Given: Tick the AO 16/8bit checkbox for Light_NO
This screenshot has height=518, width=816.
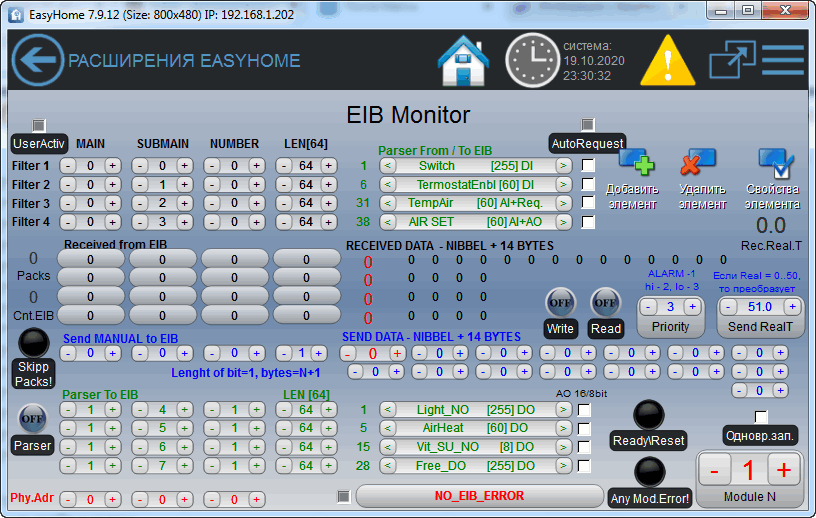Looking at the screenshot, I should pos(584,410).
